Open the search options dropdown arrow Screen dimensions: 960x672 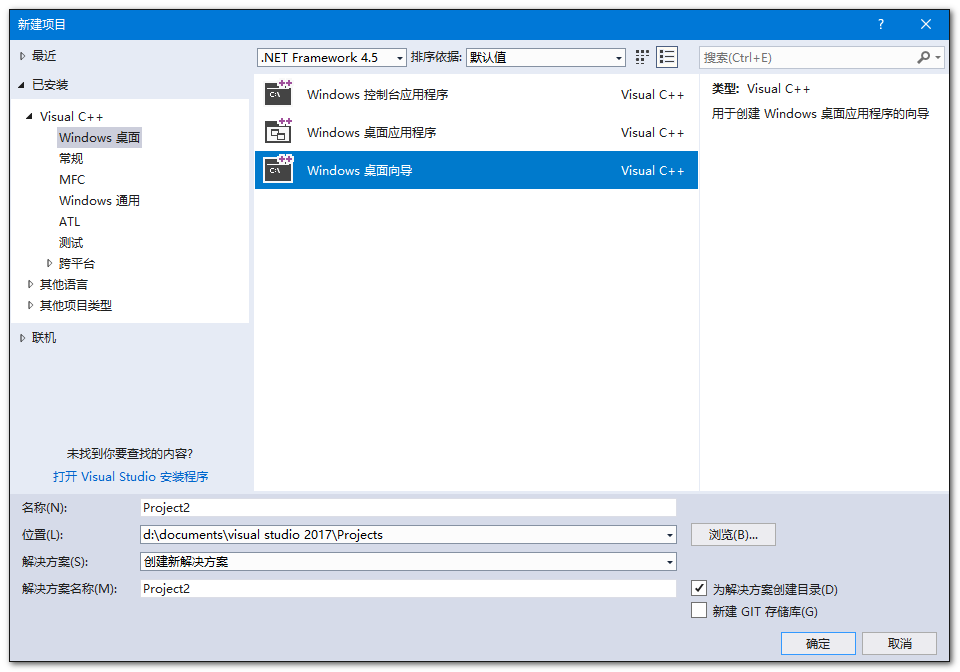point(937,58)
